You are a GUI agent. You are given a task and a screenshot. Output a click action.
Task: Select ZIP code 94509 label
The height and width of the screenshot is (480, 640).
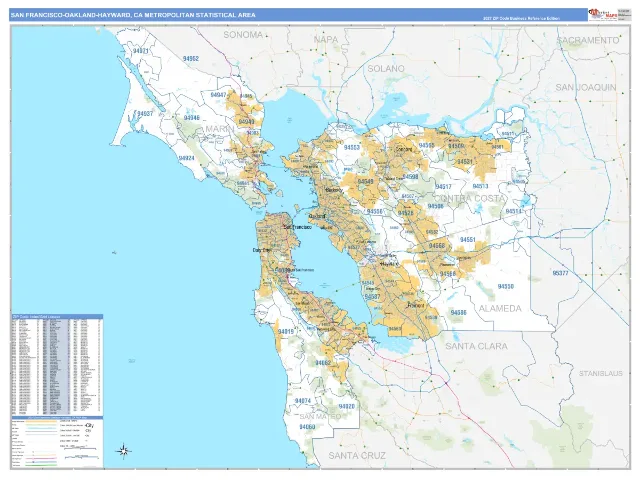(456, 146)
